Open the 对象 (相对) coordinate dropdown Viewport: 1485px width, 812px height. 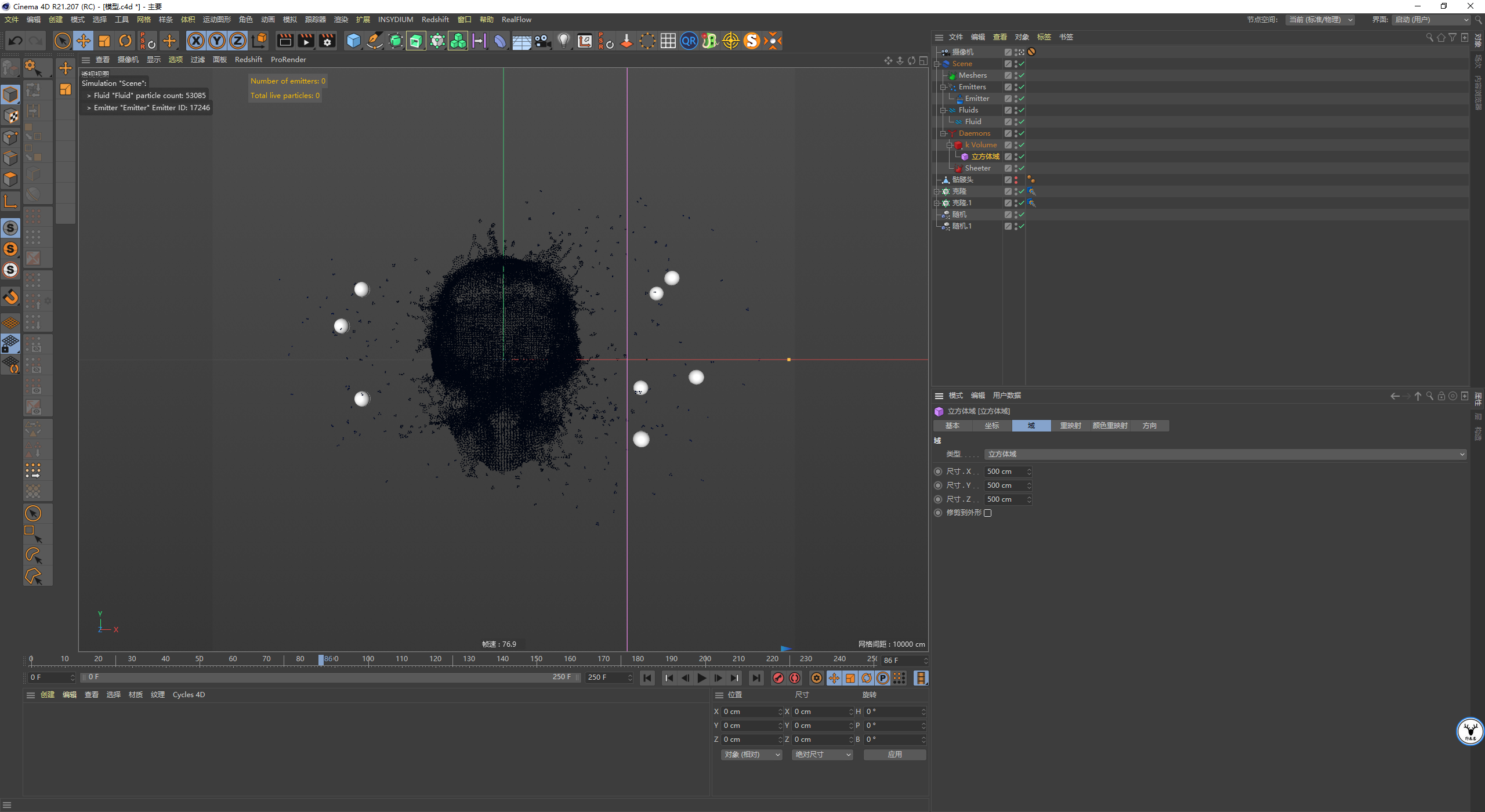tap(752, 755)
